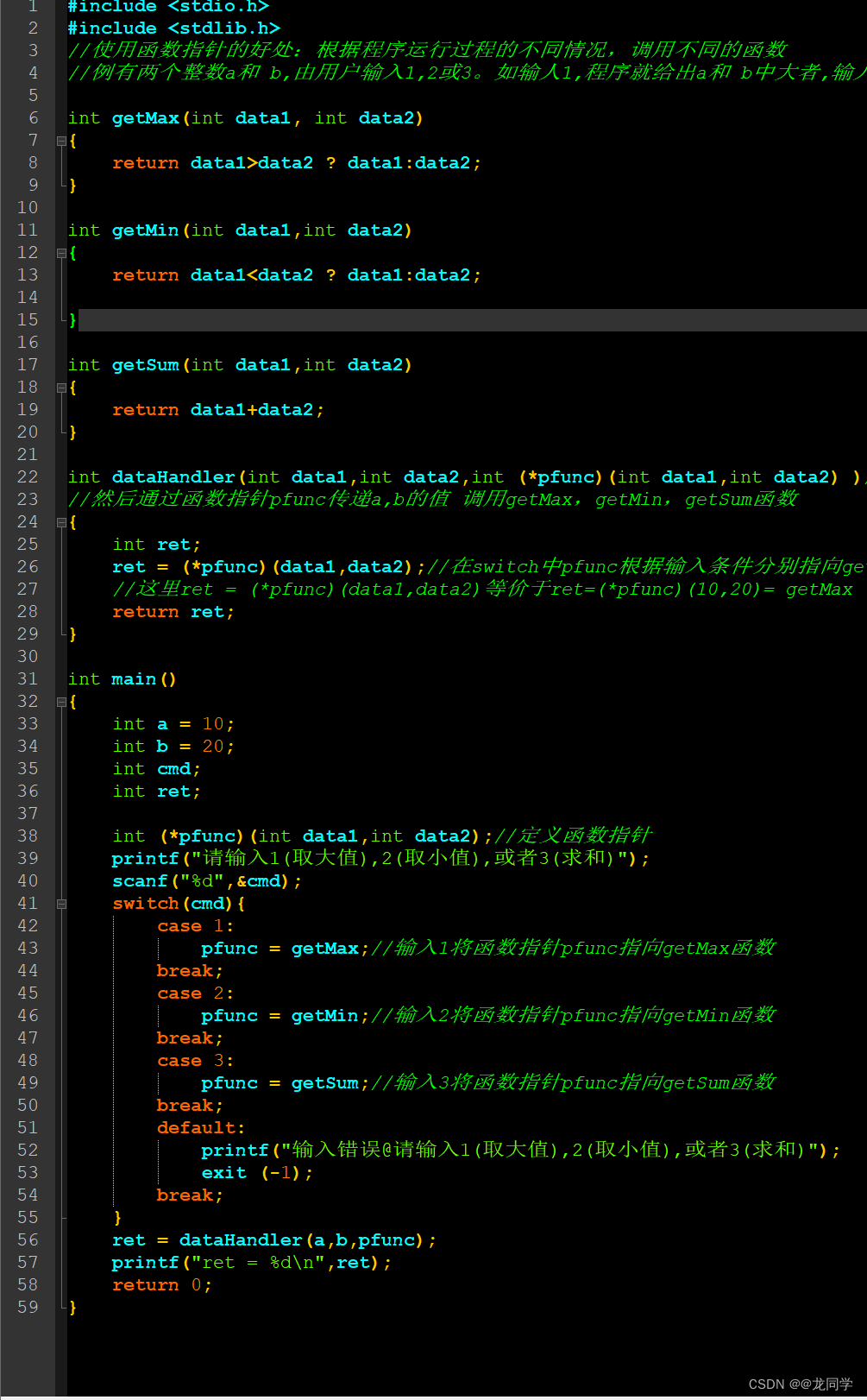Click 'pfunc = getSum;' assignment
Viewport: 867px width, 1400px height.
click(x=286, y=1083)
